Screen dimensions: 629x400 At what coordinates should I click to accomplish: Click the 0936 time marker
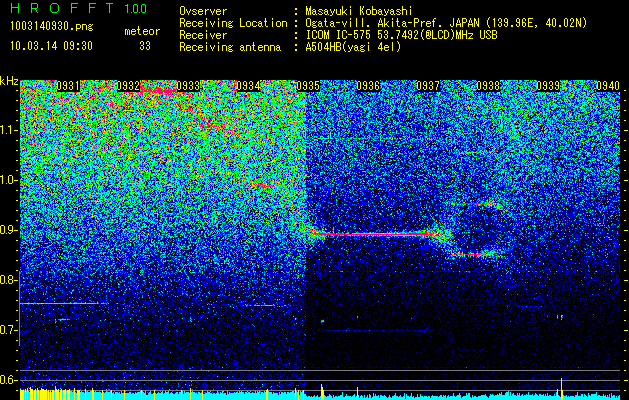368,86
